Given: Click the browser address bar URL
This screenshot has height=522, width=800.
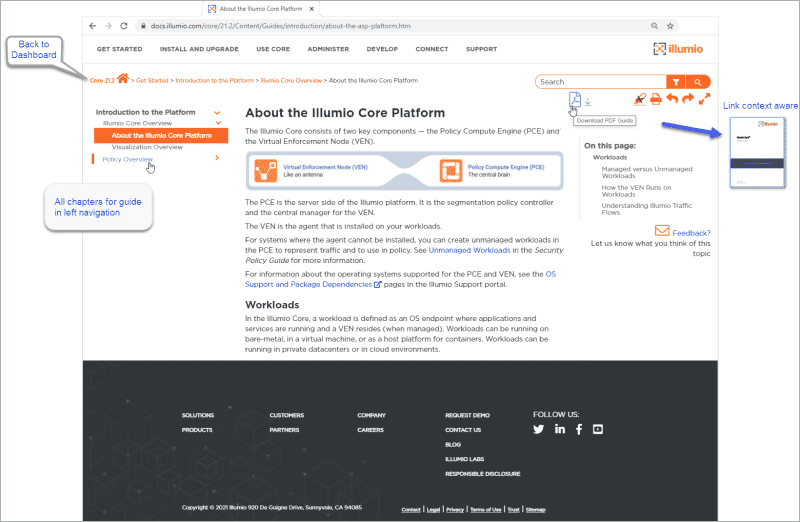Looking at the screenshot, I should click(281, 26).
